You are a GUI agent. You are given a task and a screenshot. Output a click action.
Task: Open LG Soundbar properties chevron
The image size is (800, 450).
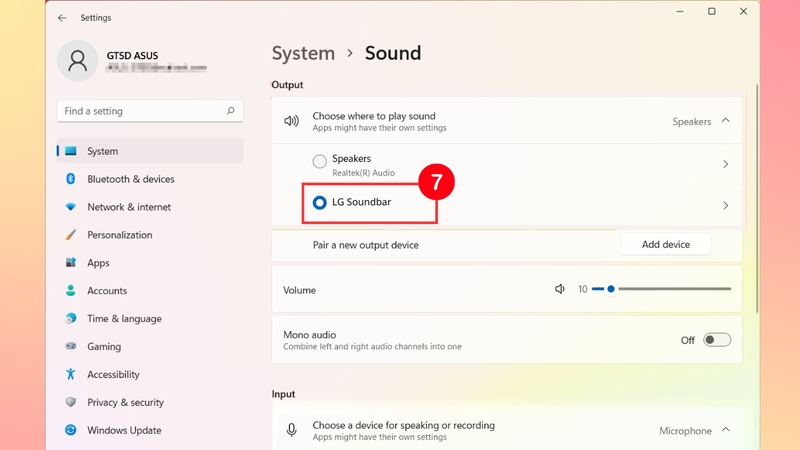[726, 206]
